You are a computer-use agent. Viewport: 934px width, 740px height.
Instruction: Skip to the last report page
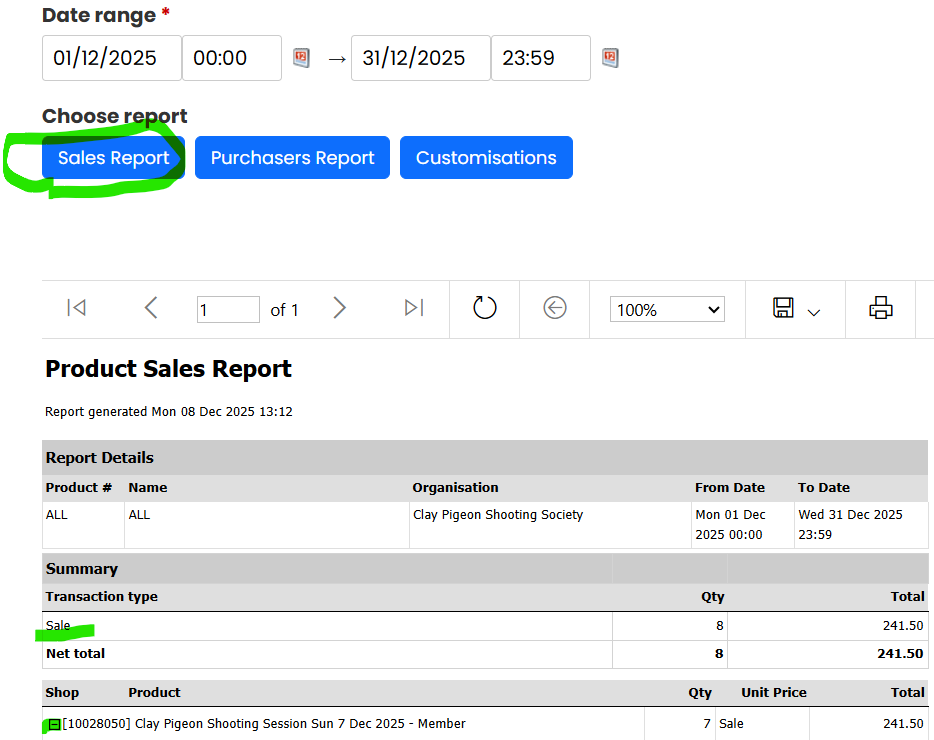[413, 309]
